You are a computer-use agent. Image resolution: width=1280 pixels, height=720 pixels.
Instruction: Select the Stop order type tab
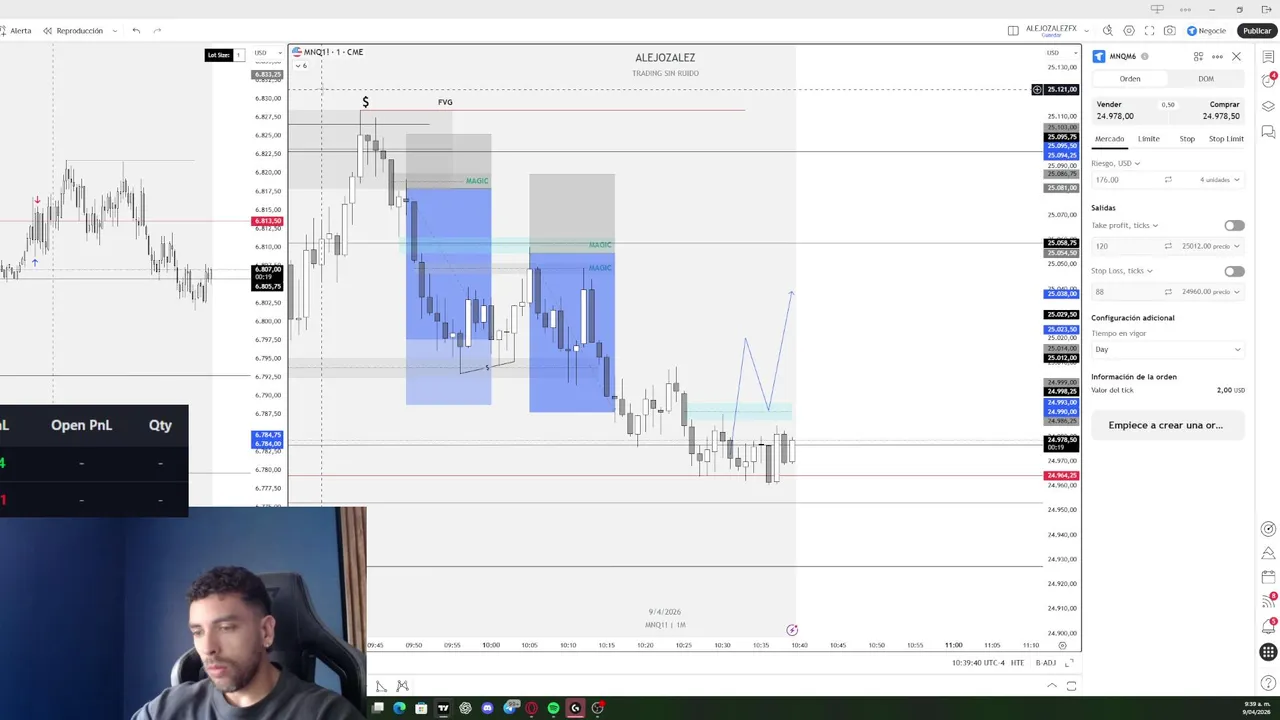[x=1187, y=139]
